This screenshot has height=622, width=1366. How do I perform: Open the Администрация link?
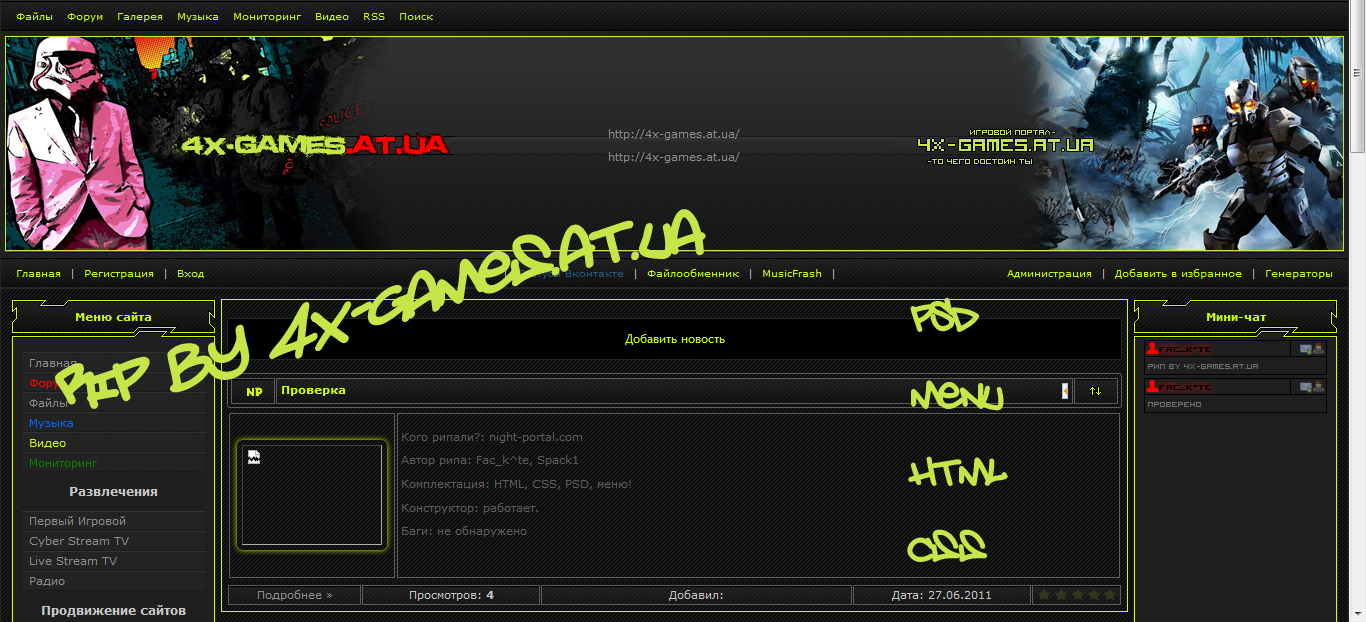click(x=1049, y=274)
